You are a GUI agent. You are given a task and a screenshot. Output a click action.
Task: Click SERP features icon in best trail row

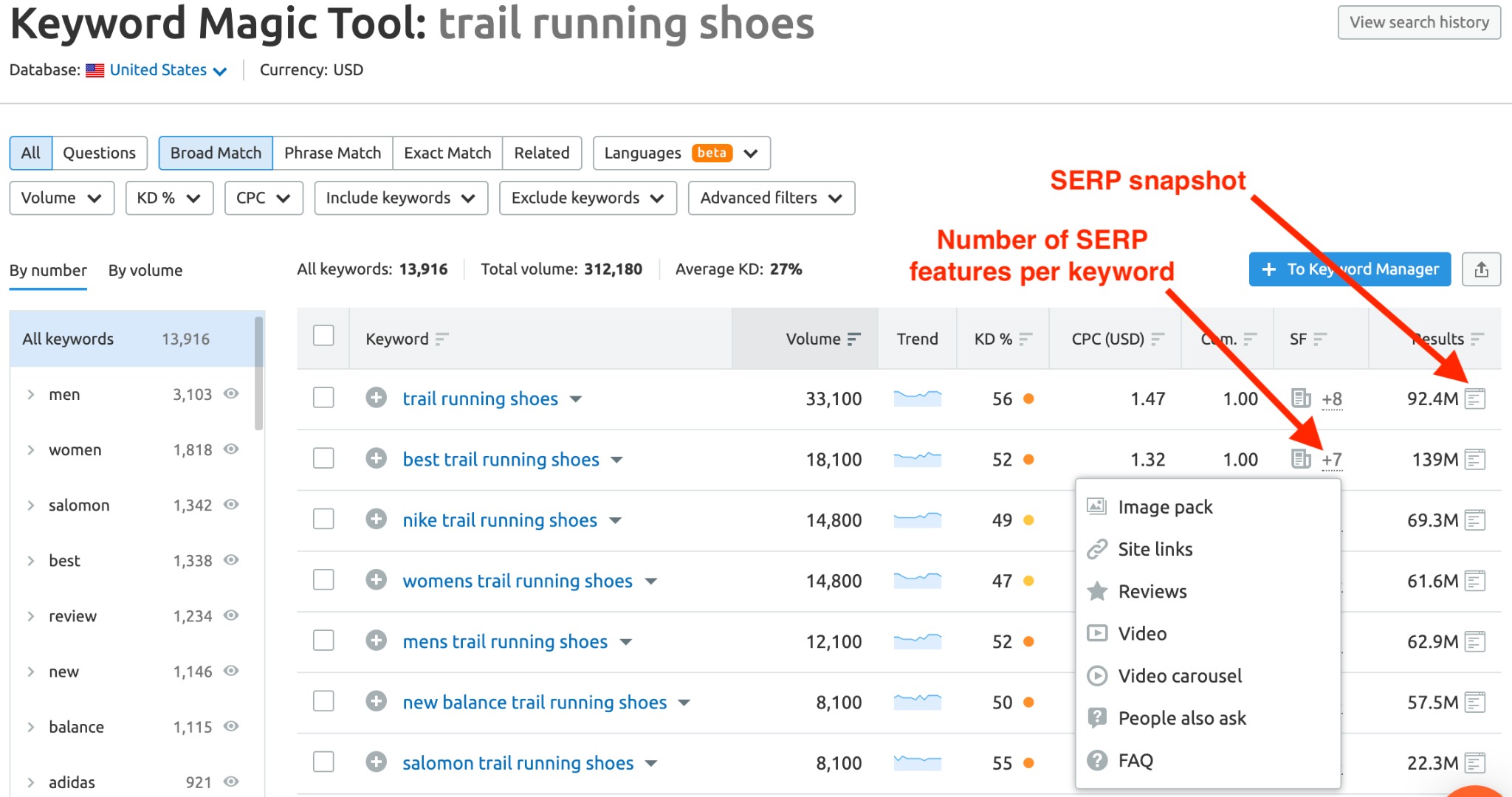(1301, 459)
